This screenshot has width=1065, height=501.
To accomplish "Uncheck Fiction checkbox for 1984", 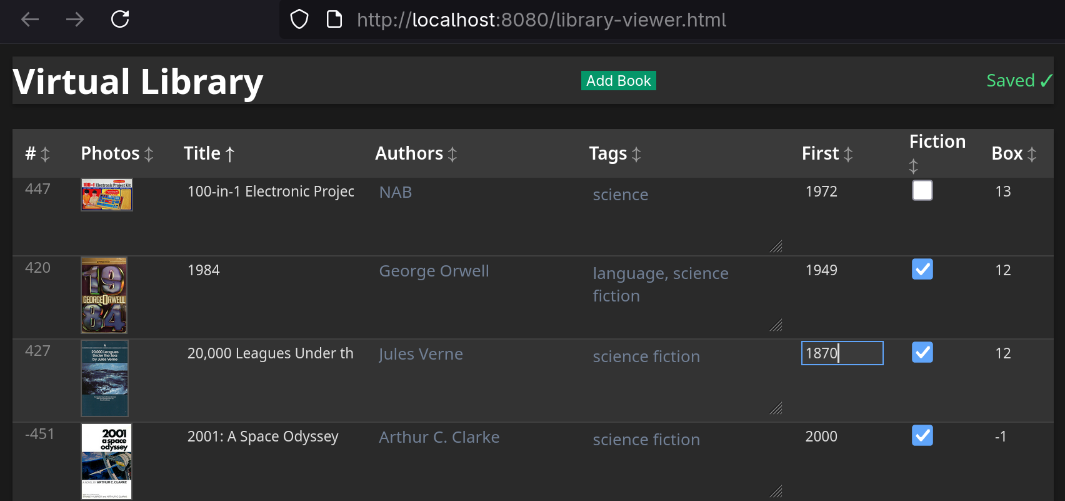I will point(922,269).
